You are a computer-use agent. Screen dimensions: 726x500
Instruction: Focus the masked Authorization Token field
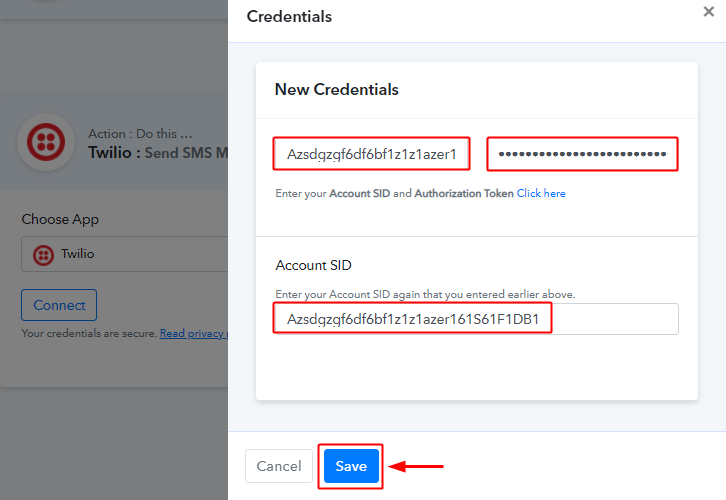coord(582,154)
